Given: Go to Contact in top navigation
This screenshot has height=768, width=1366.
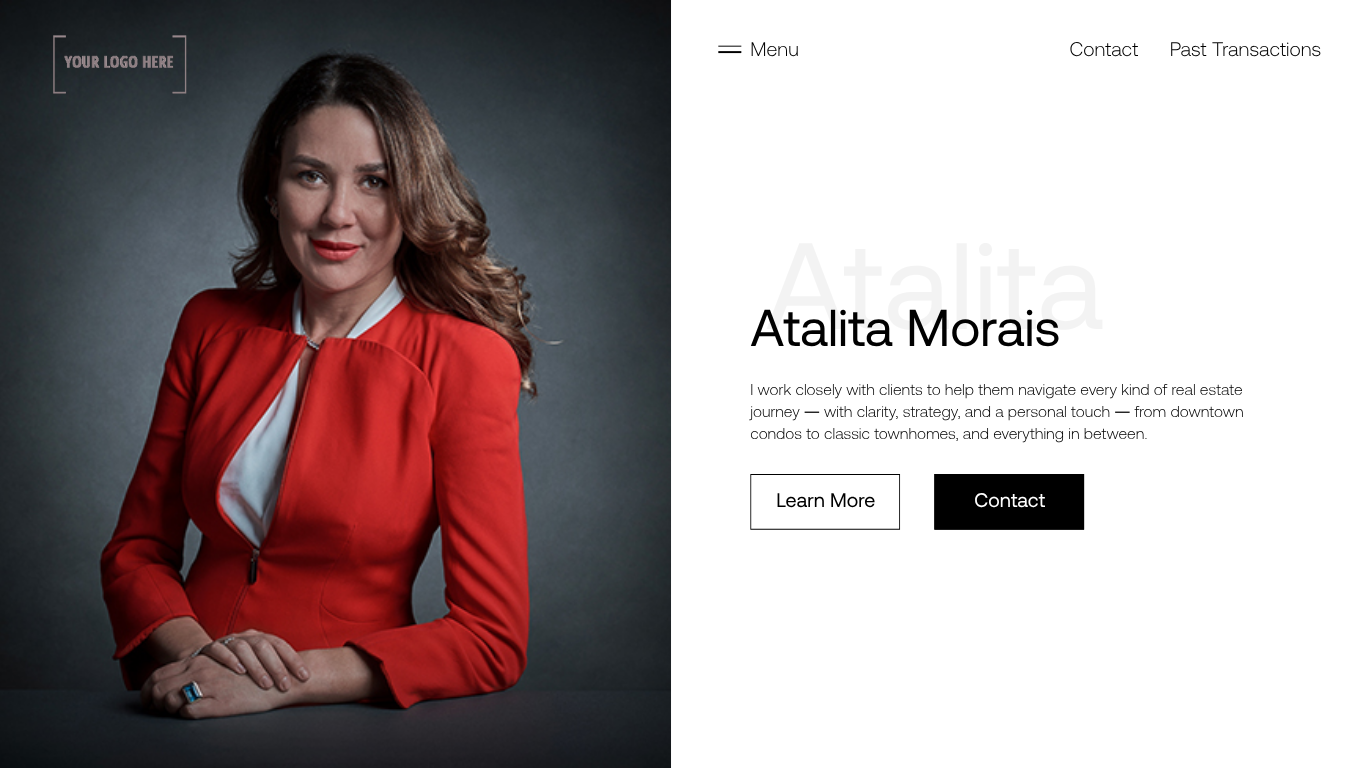Looking at the screenshot, I should pyautogui.click(x=1103, y=50).
